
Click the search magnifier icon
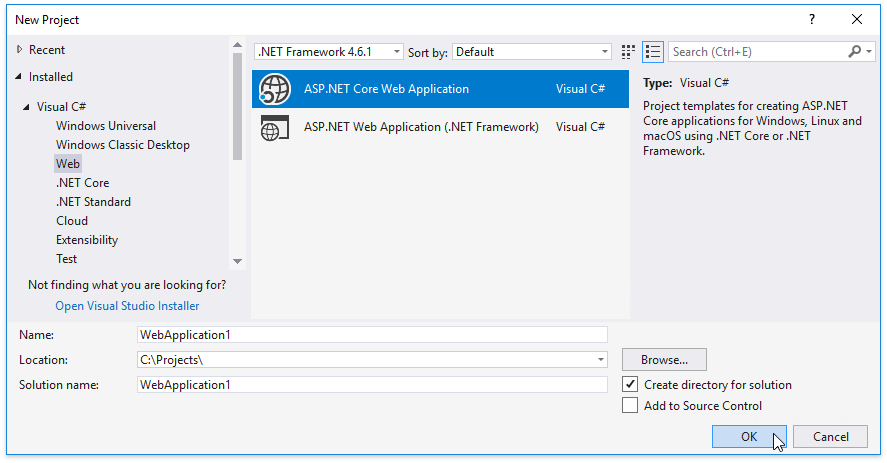point(855,52)
